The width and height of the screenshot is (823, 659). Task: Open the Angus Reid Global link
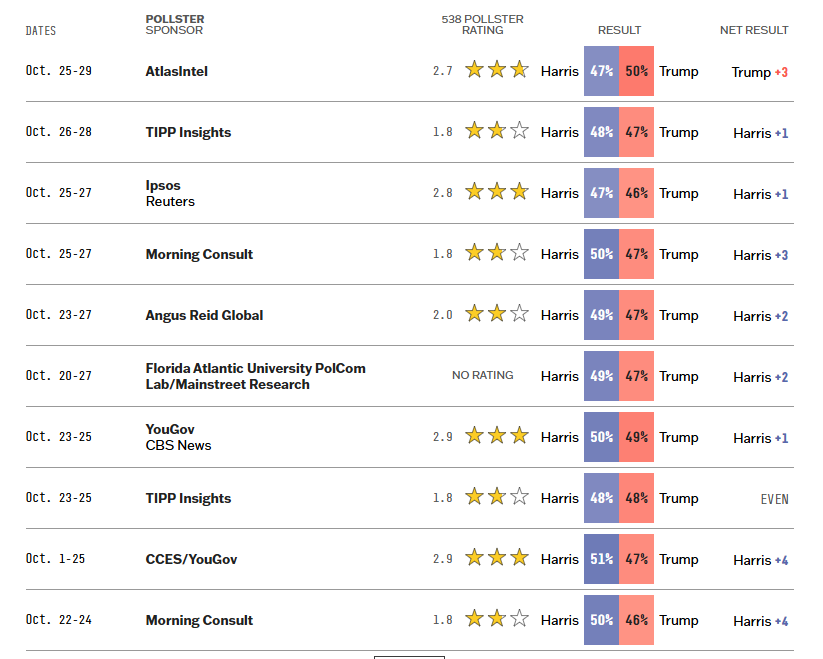click(204, 316)
